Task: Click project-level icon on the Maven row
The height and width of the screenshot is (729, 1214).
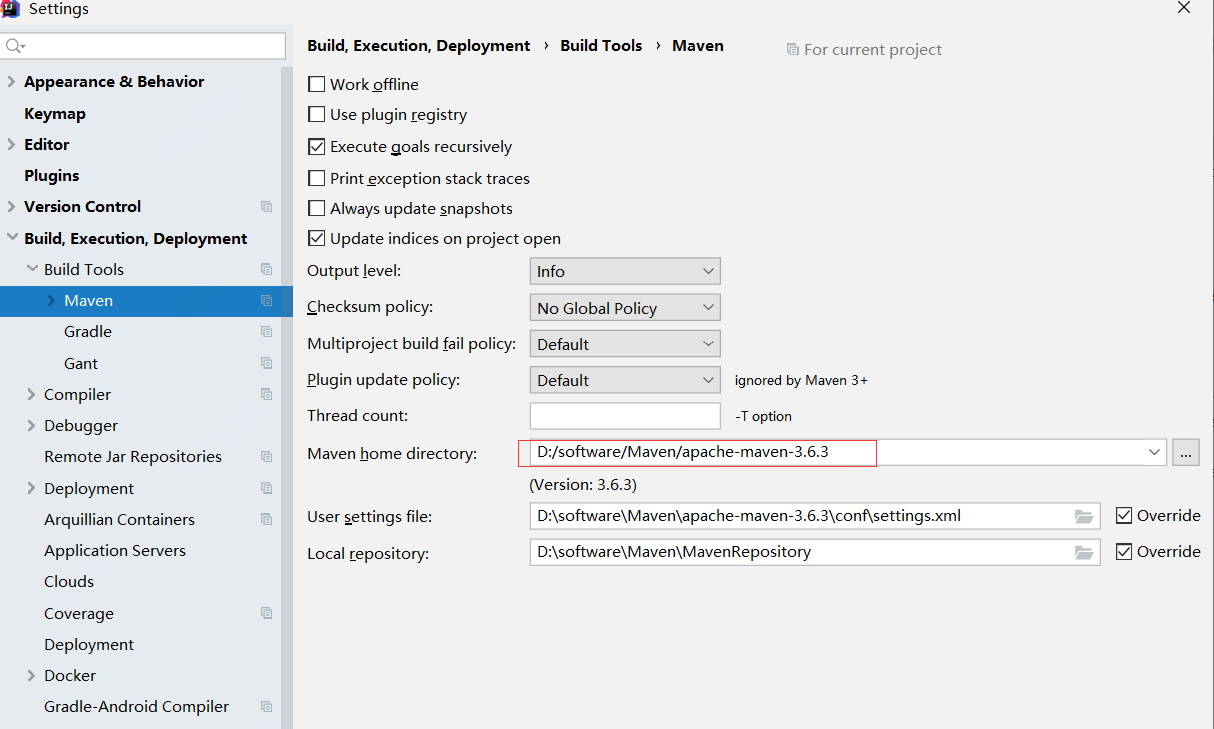Action: coord(266,300)
